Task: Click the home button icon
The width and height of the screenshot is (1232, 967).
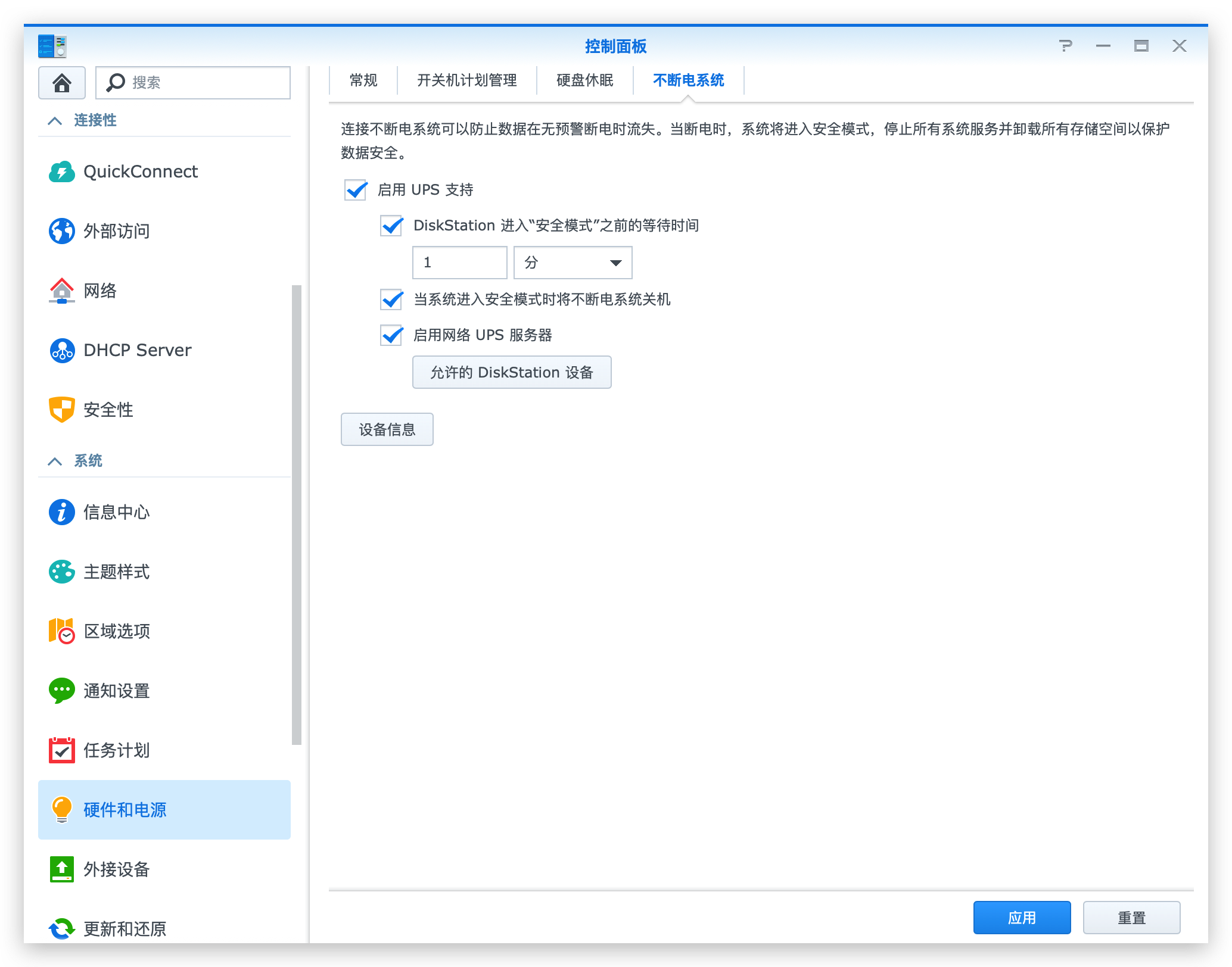Action: coord(62,83)
